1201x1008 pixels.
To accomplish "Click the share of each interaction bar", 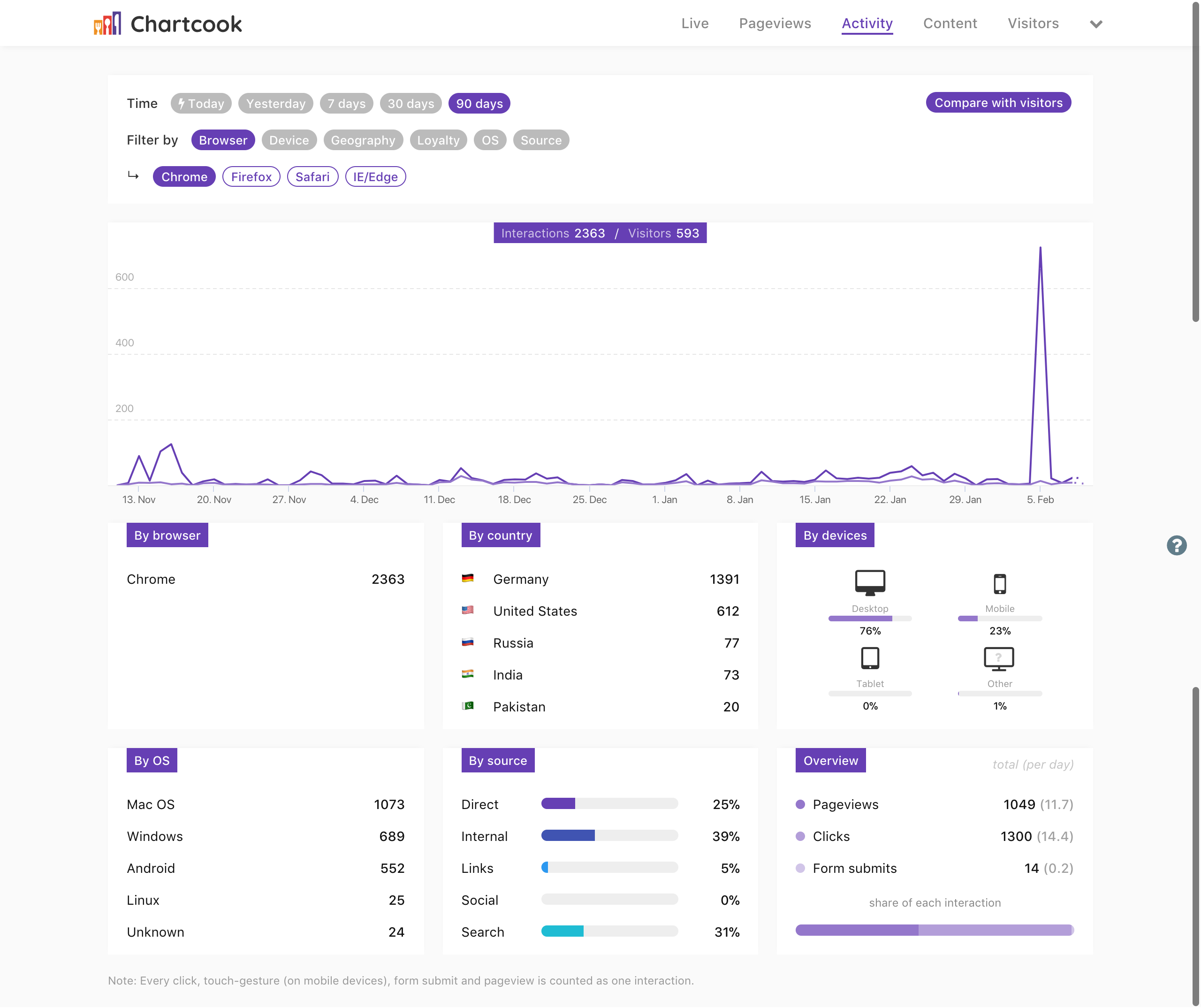I will coord(934,930).
